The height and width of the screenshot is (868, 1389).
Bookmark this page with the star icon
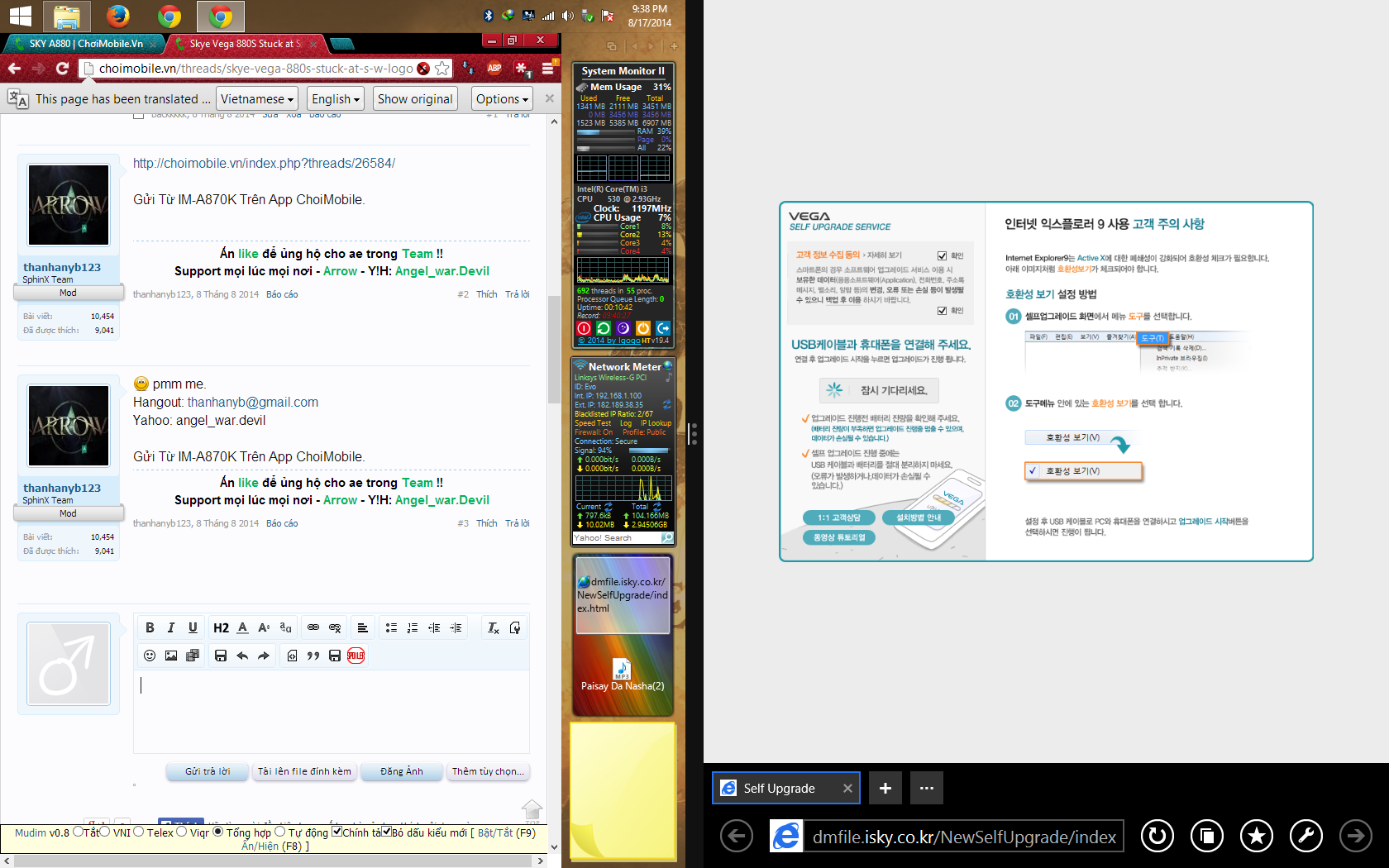[442, 69]
